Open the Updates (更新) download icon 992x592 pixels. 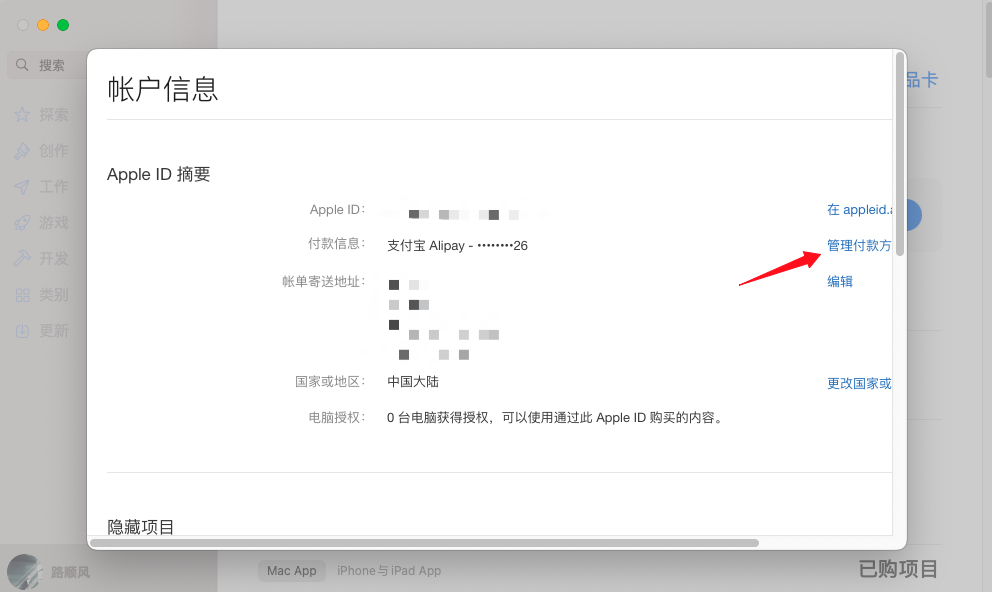(22, 331)
